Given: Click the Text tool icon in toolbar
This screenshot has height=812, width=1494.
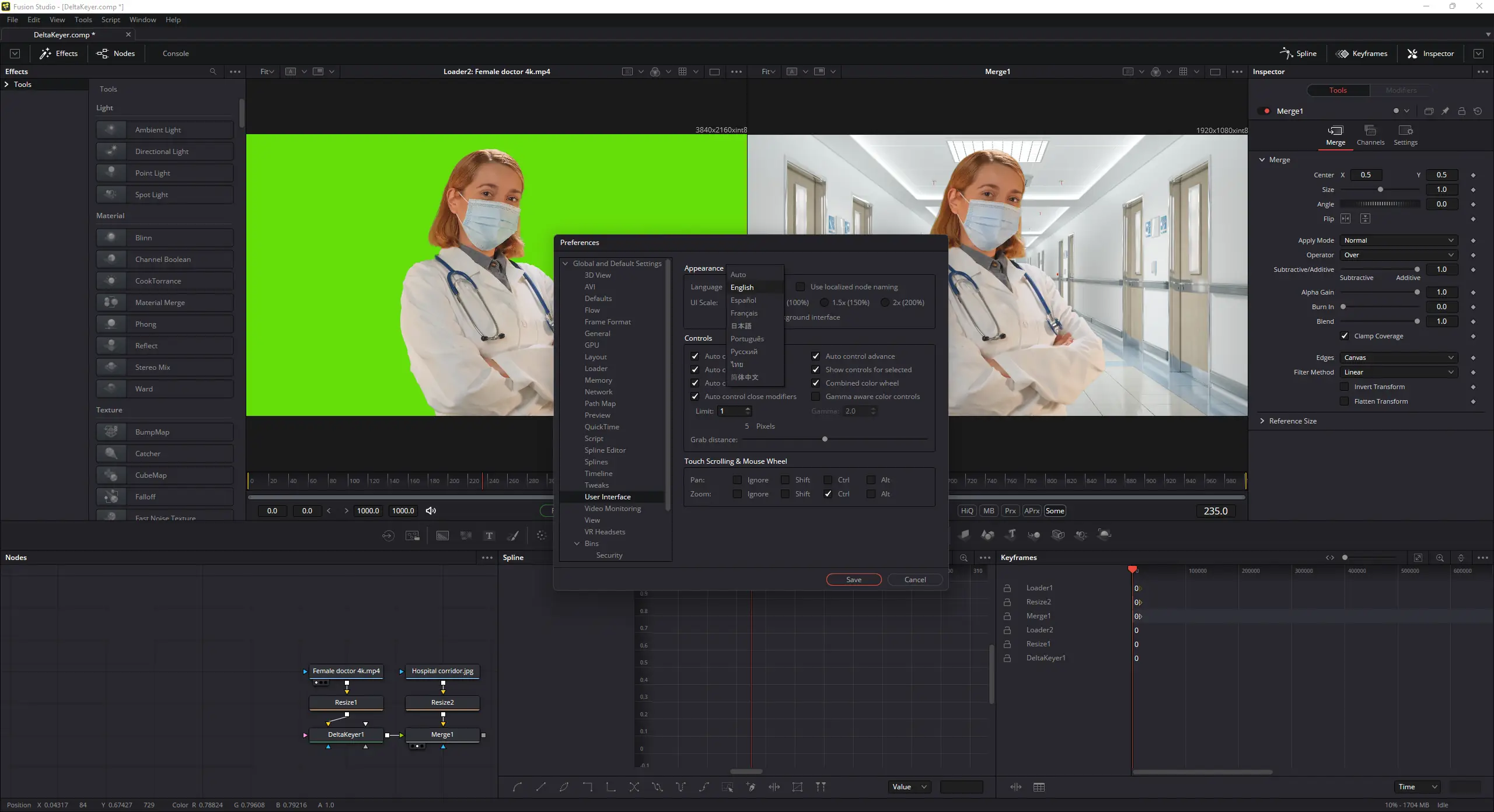Looking at the screenshot, I should 489,535.
